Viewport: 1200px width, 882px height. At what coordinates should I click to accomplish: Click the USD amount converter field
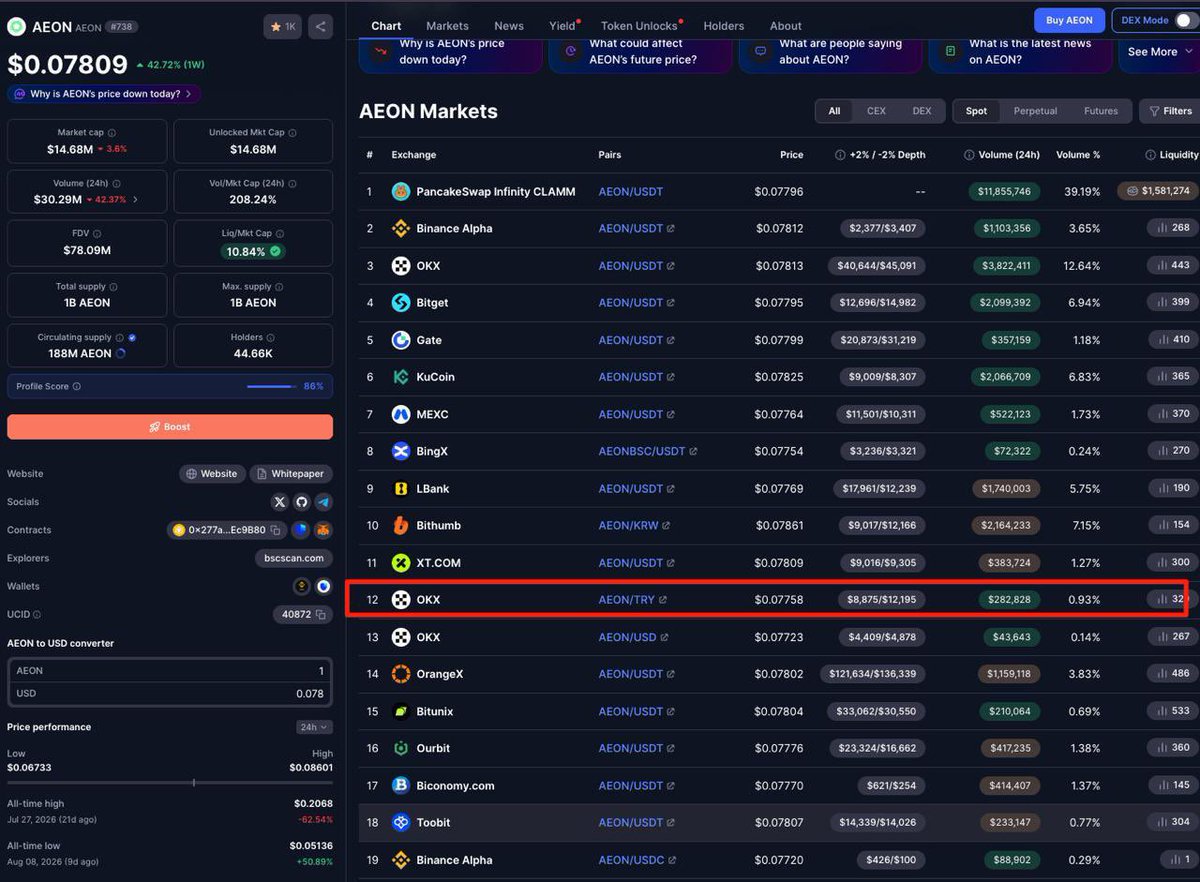[x=170, y=693]
